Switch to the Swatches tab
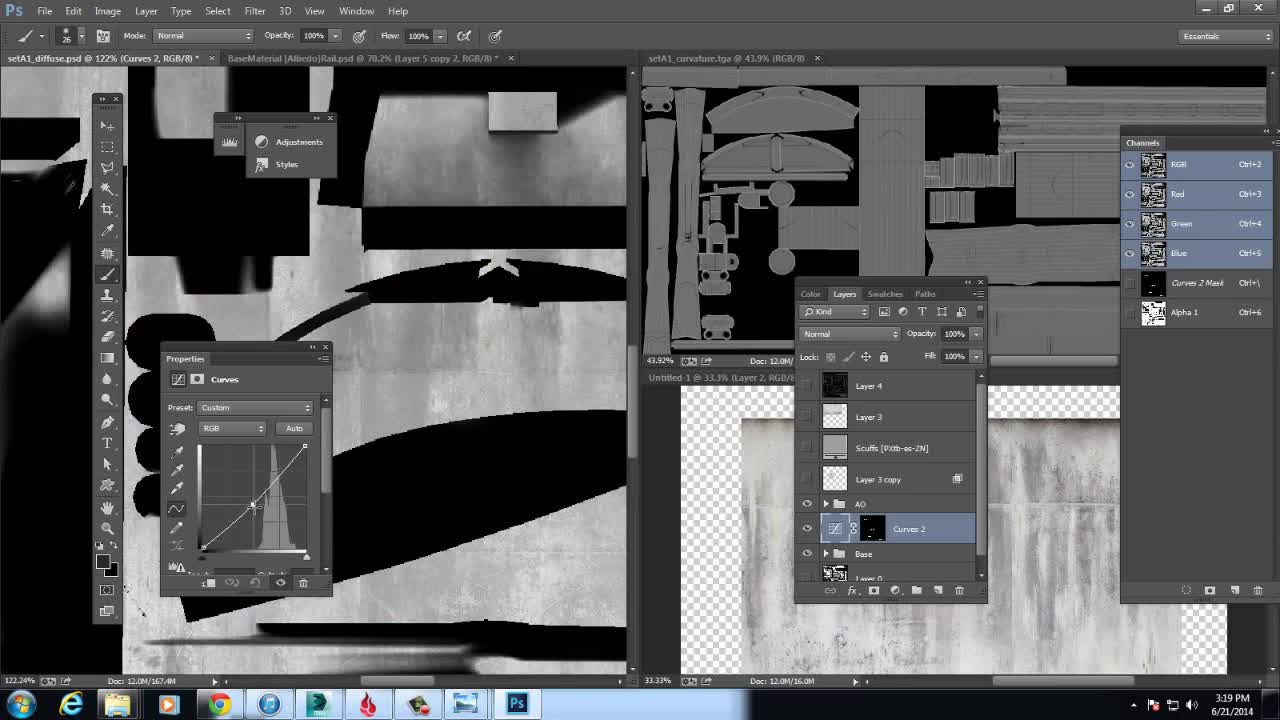This screenshot has height=720, width=1280. [x=885, y=294]
